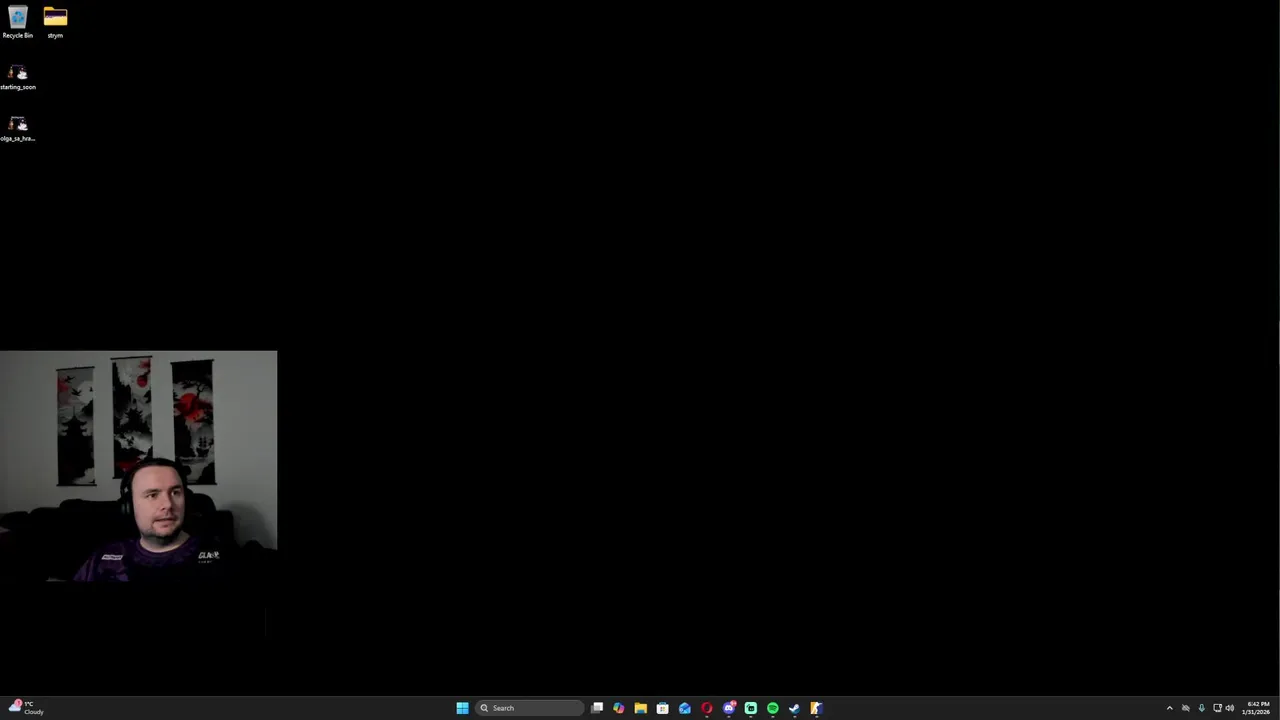Viewport: 1280px width, 720px height.
Task: Click the webcam video preview
Action: point(138,466)
